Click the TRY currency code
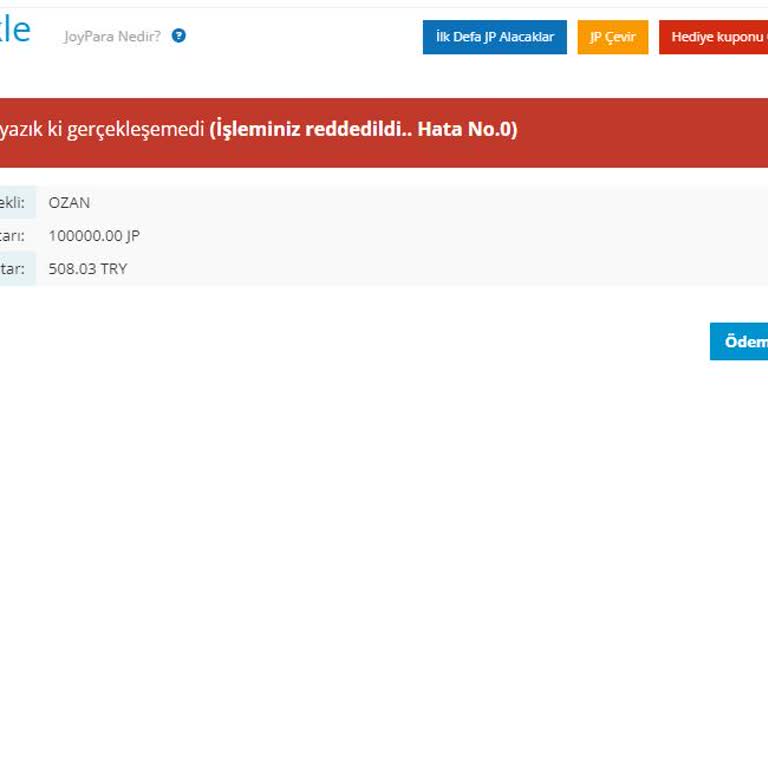This screenshot has height=768, width=768. coord(114,269)
